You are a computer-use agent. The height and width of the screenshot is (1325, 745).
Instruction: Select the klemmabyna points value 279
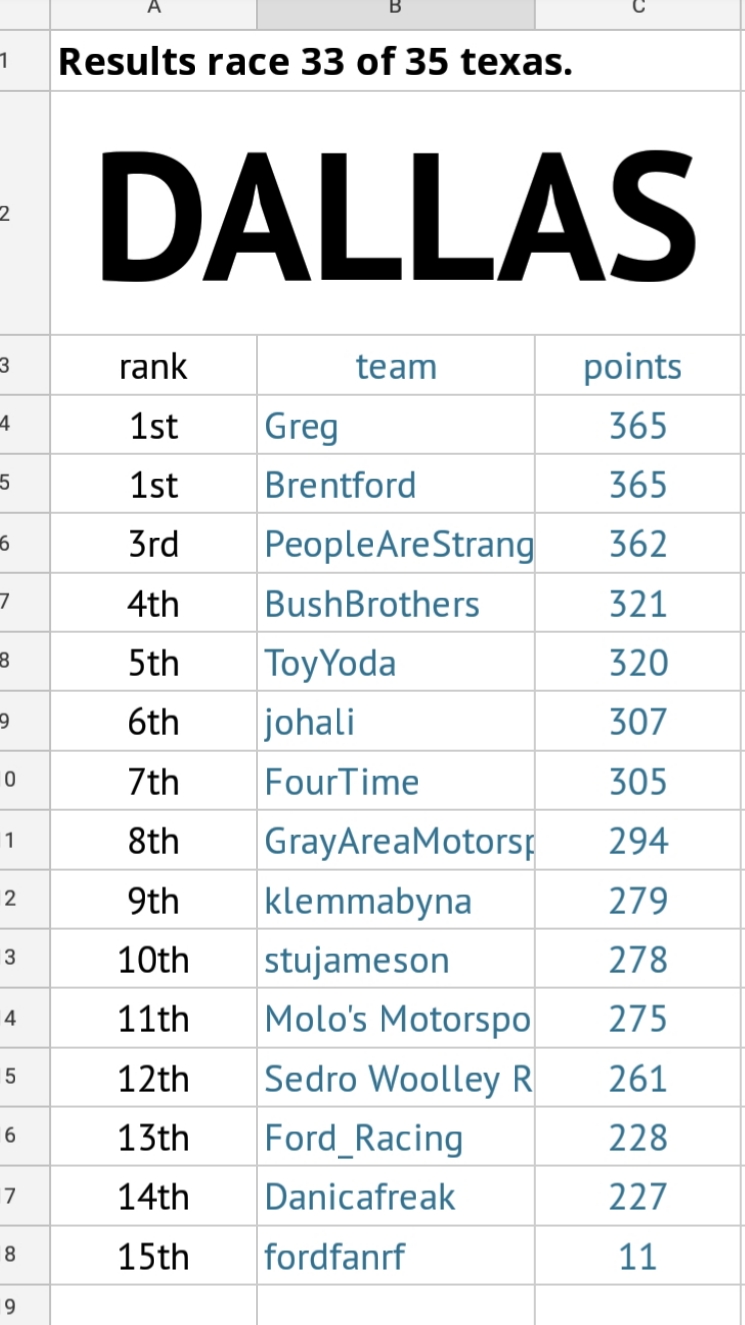pos(638,901)
